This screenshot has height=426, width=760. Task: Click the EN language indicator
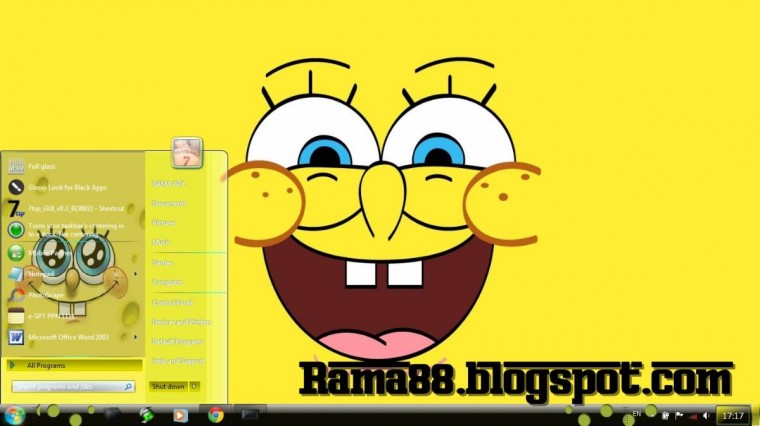click(x=636, y=414)
